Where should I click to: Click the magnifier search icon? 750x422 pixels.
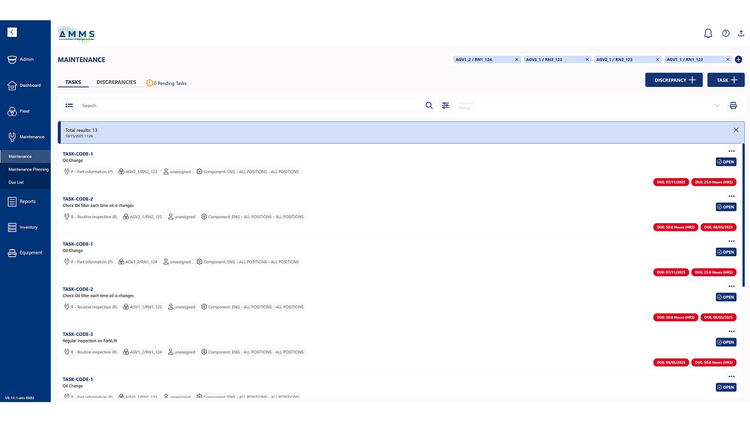tap(429, 105)
